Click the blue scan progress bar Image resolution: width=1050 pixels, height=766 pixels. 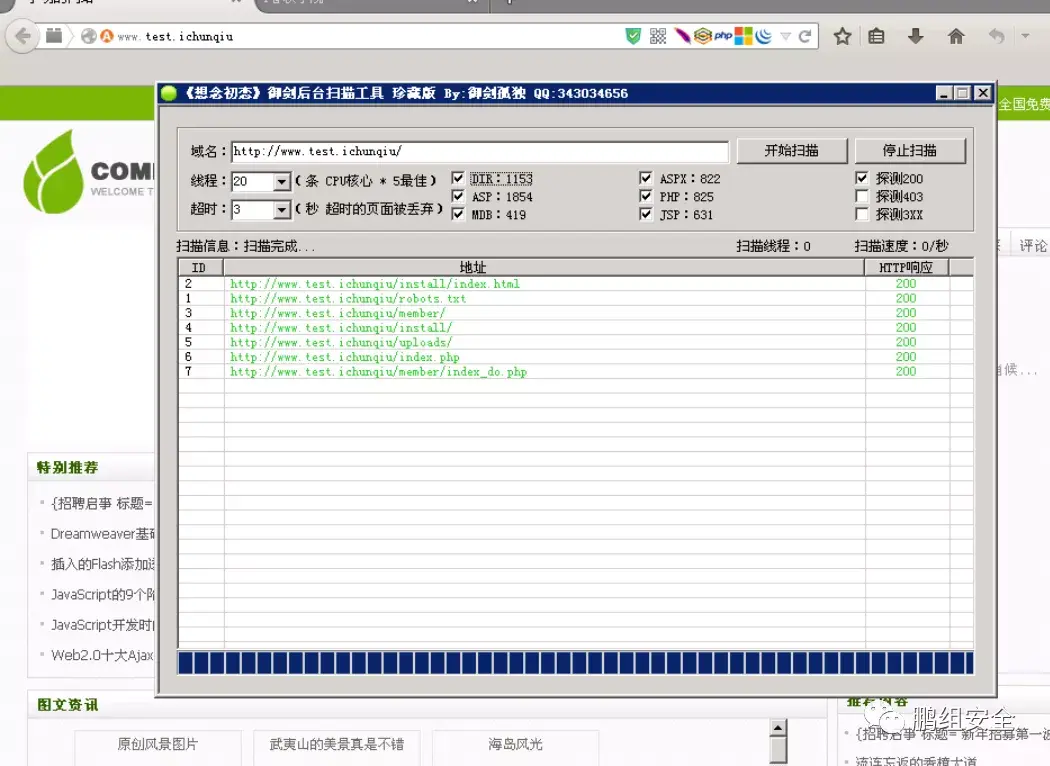(x=576, y=662)
